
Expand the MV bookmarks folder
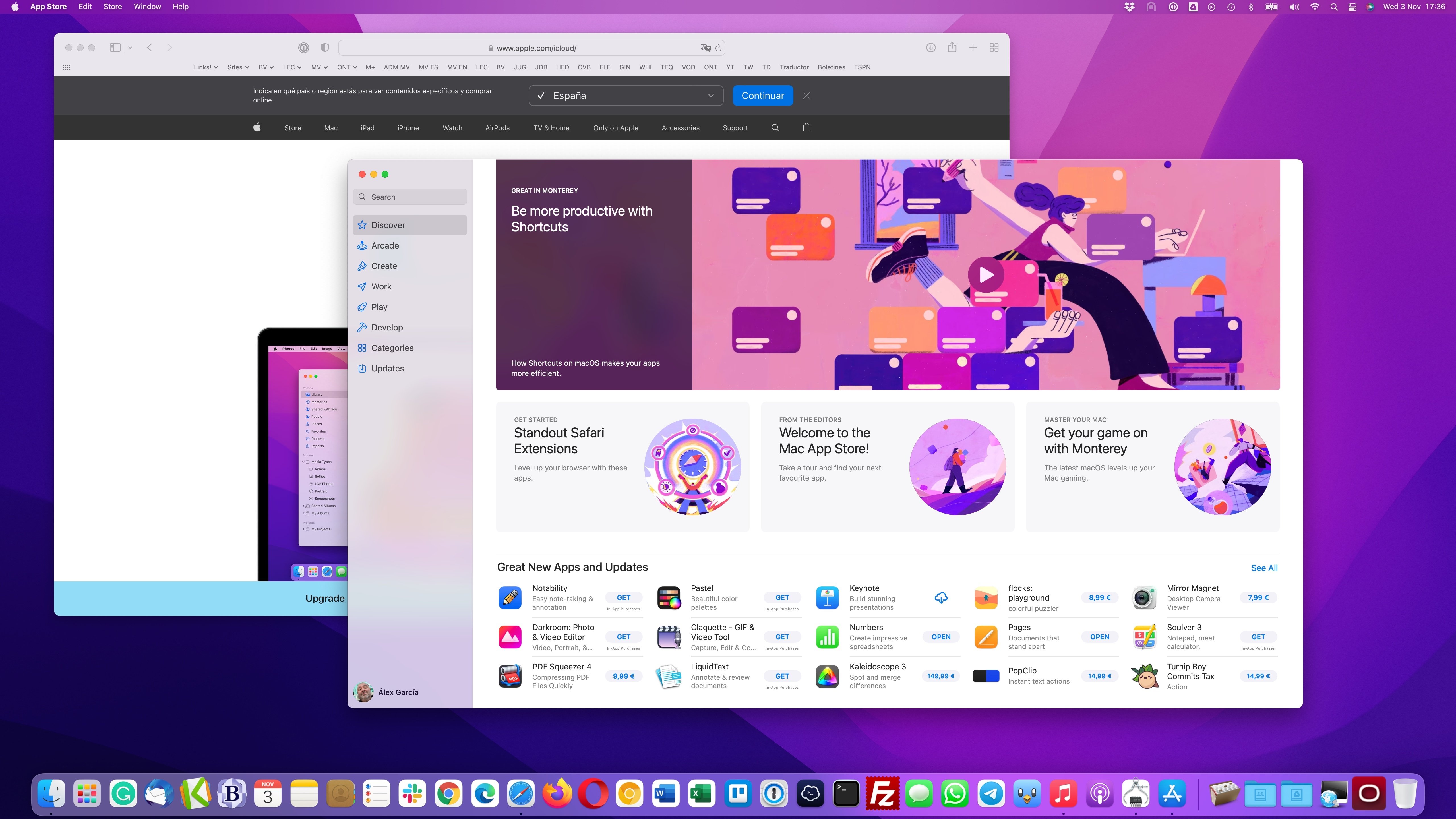[319, 67]
